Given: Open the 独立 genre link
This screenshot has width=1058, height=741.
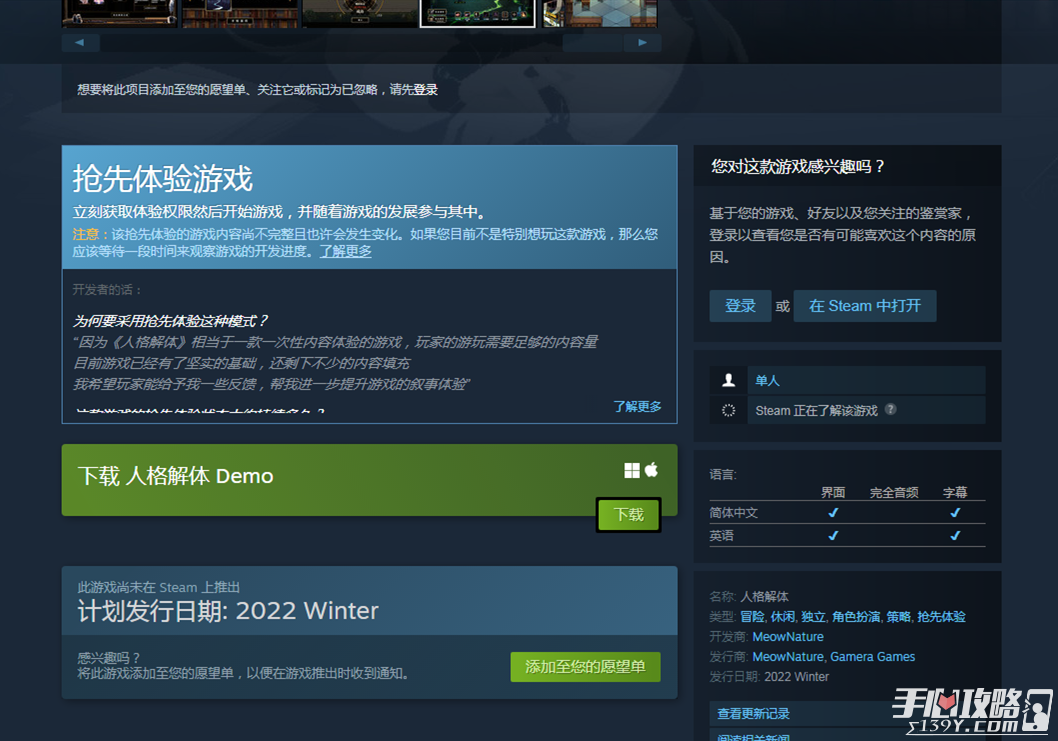Looking at the screenshot, I should pos(813,617).
